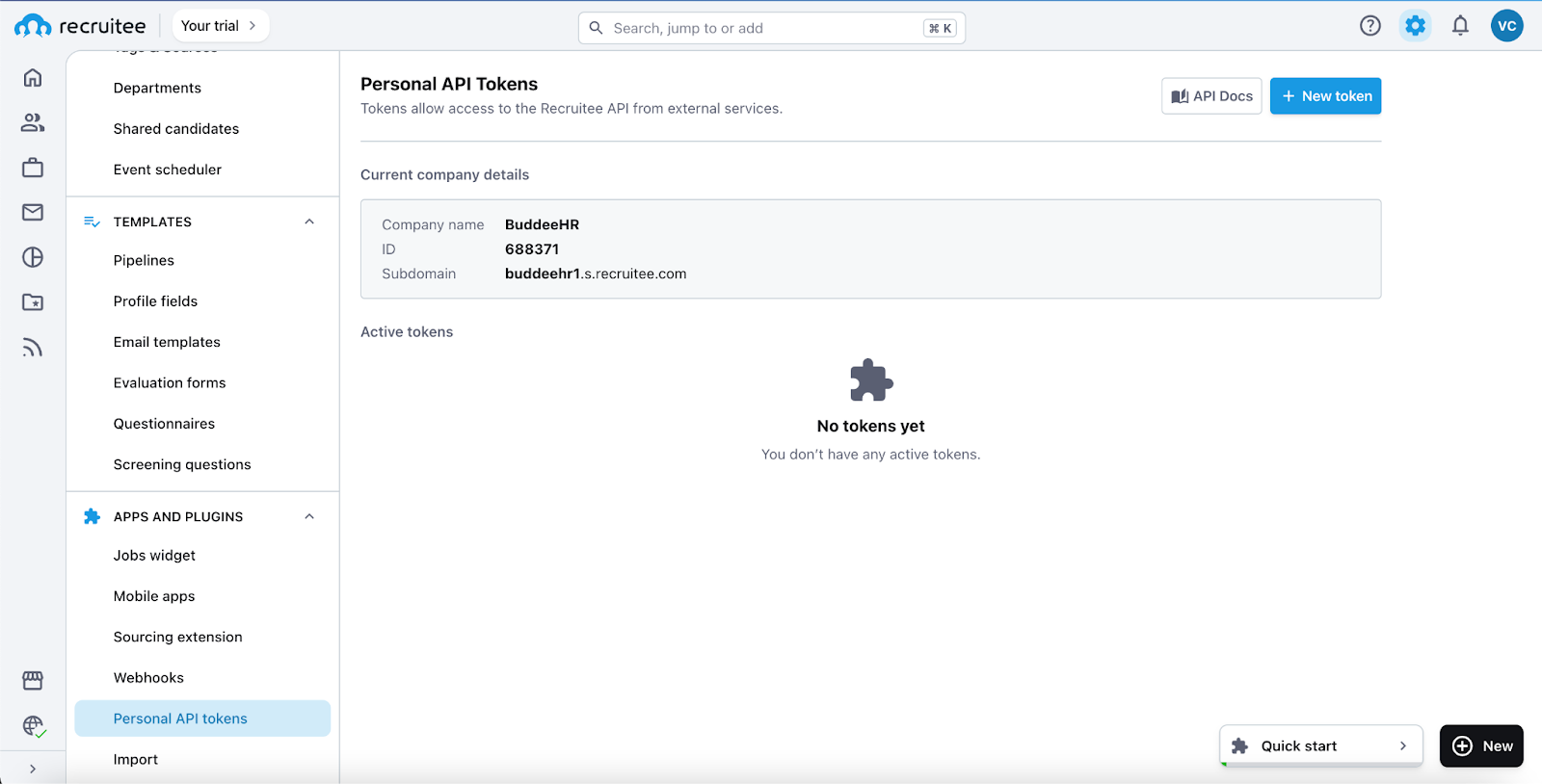
Task: Open the notifications bell
Action: [1460, 26]
